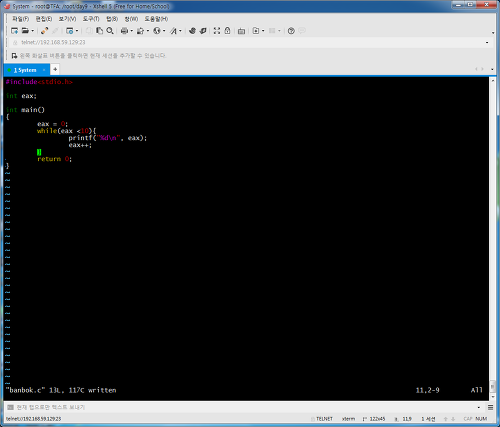Expand the globe icon dropdown arrow

[164, 31]
